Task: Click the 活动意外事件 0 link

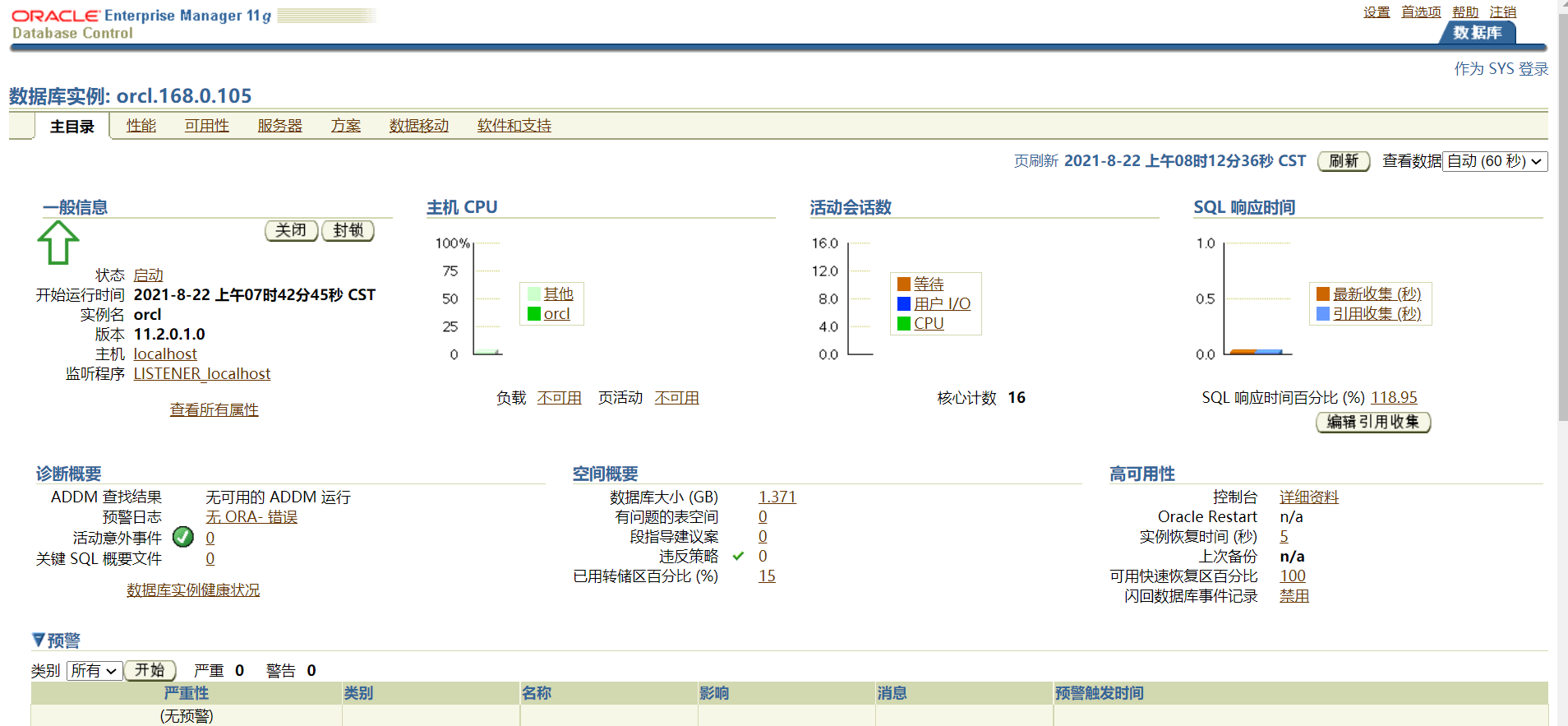Action: 210,539
